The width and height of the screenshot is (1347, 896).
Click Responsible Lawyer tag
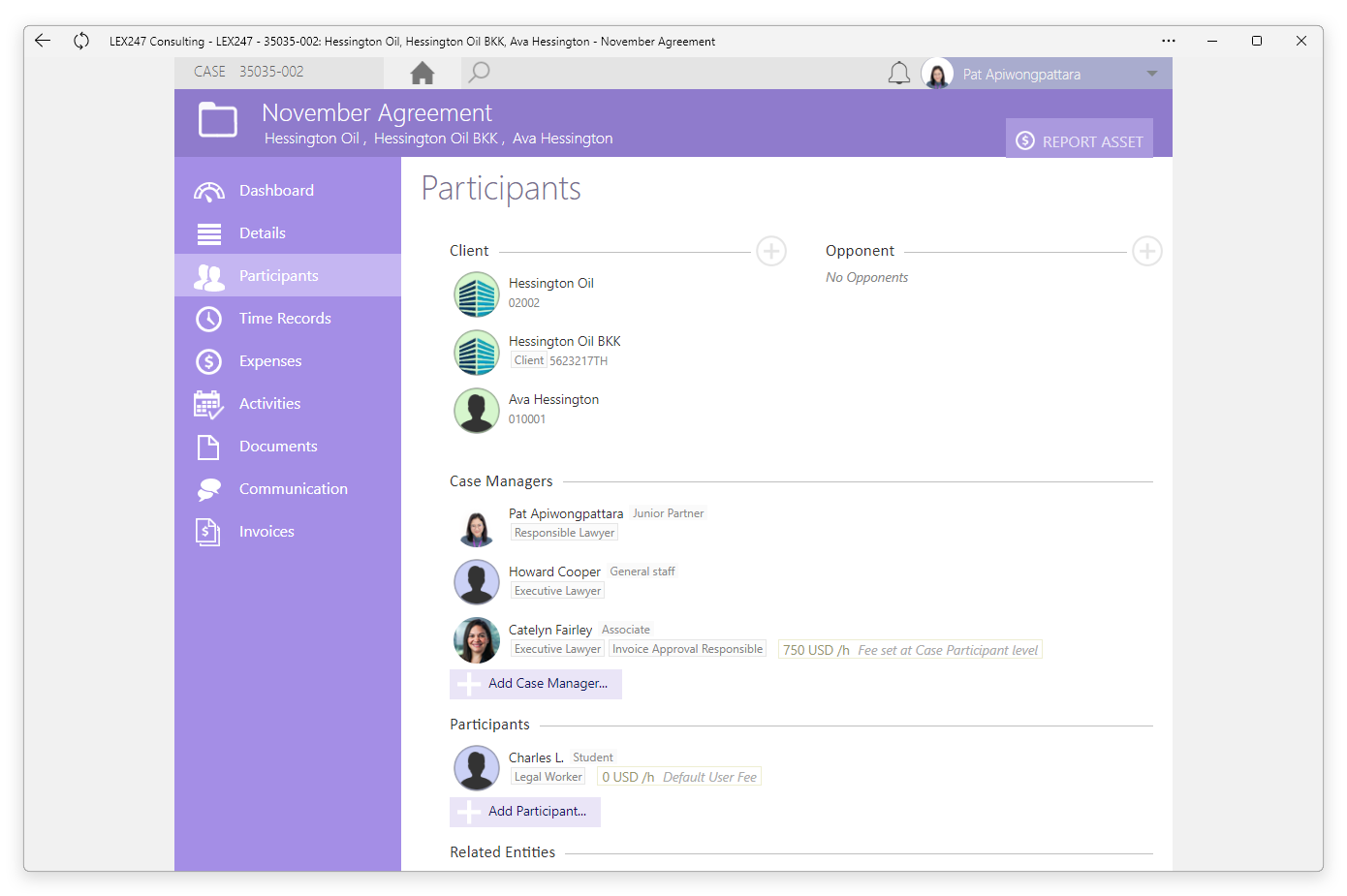point(564,533)
